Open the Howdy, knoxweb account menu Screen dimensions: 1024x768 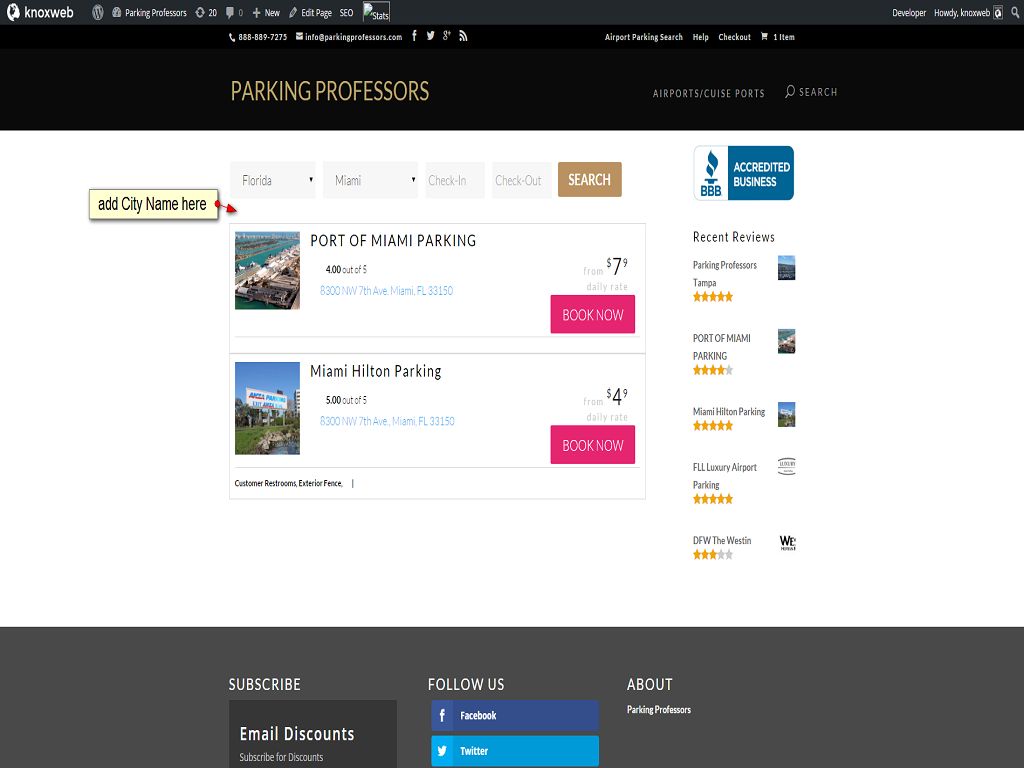(x=968, y=12)
